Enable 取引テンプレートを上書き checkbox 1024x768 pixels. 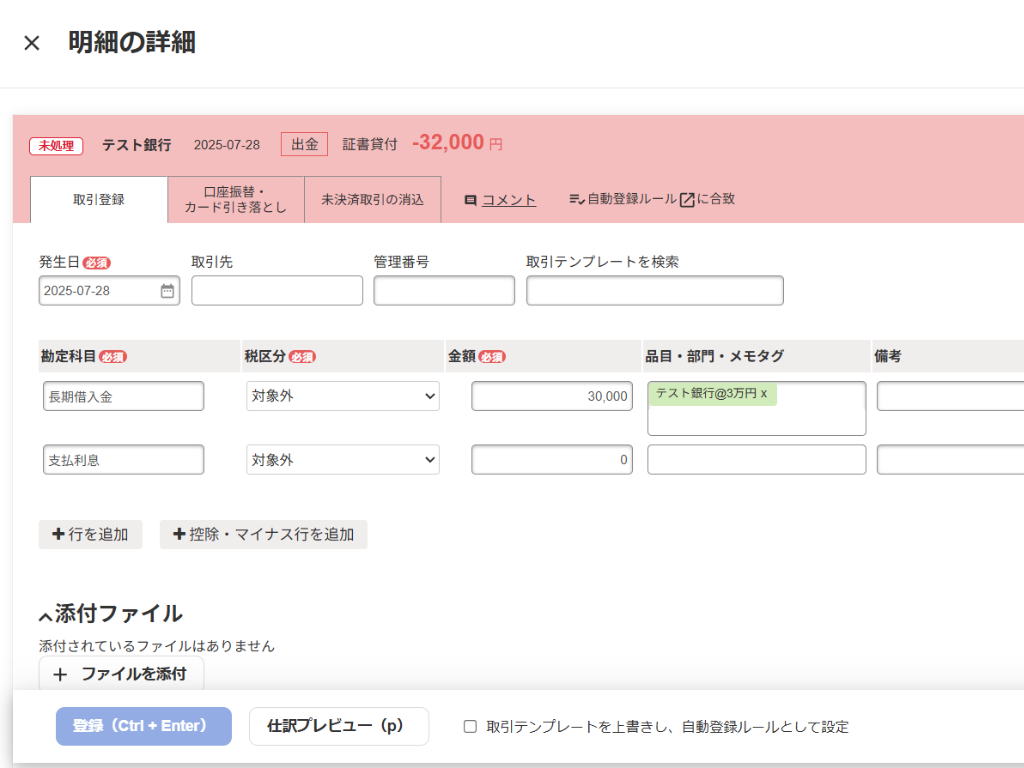coord(470,727)
